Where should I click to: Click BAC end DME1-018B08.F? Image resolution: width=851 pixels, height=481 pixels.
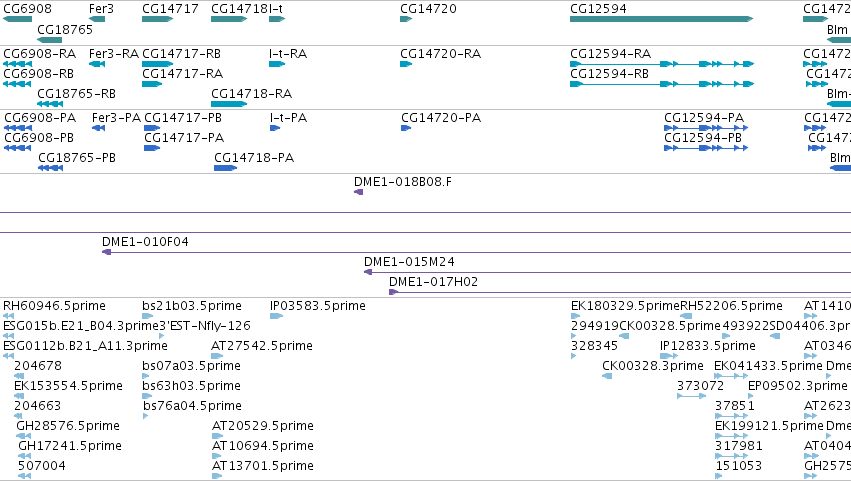pyautogui.click(x=402, y=182)
